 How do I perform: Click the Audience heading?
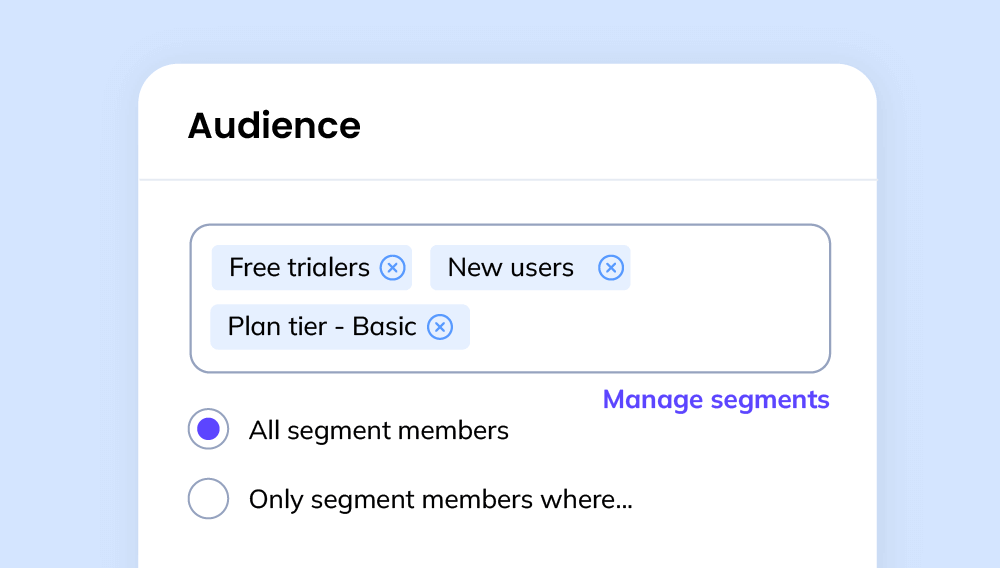274,125
